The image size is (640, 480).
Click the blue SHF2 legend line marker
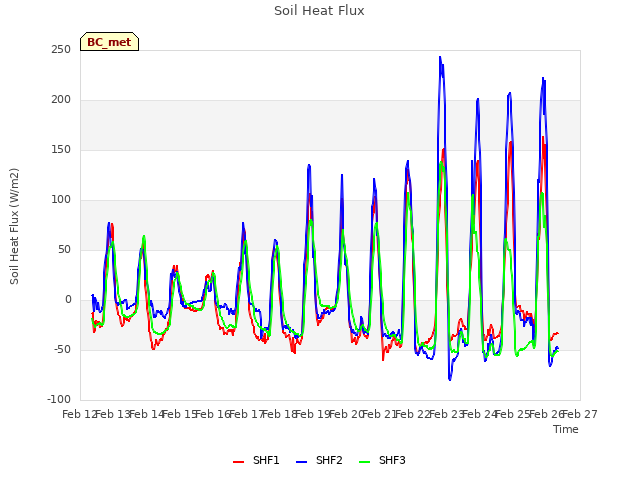301,462
